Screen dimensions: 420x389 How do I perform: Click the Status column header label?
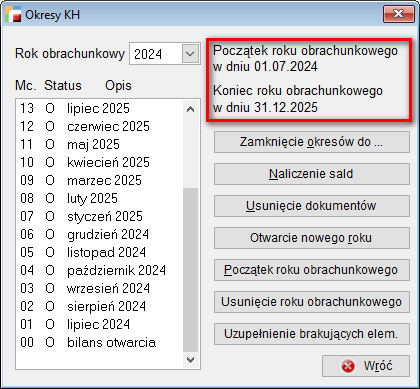click(63, 86)
